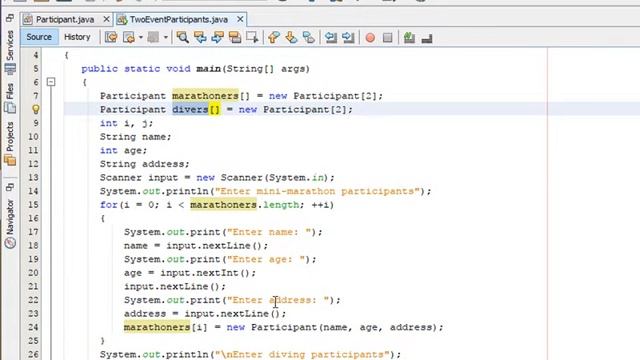
Task: Click 'String name;' on line 10
Action: 136,137
